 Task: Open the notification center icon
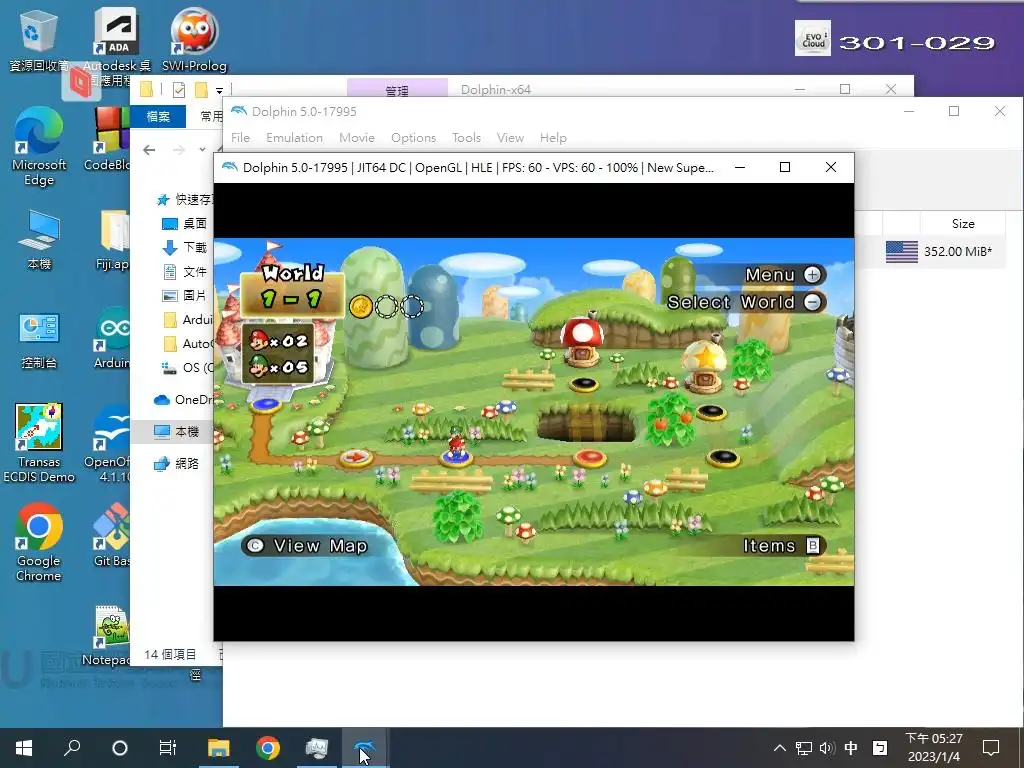pos(991,747)
